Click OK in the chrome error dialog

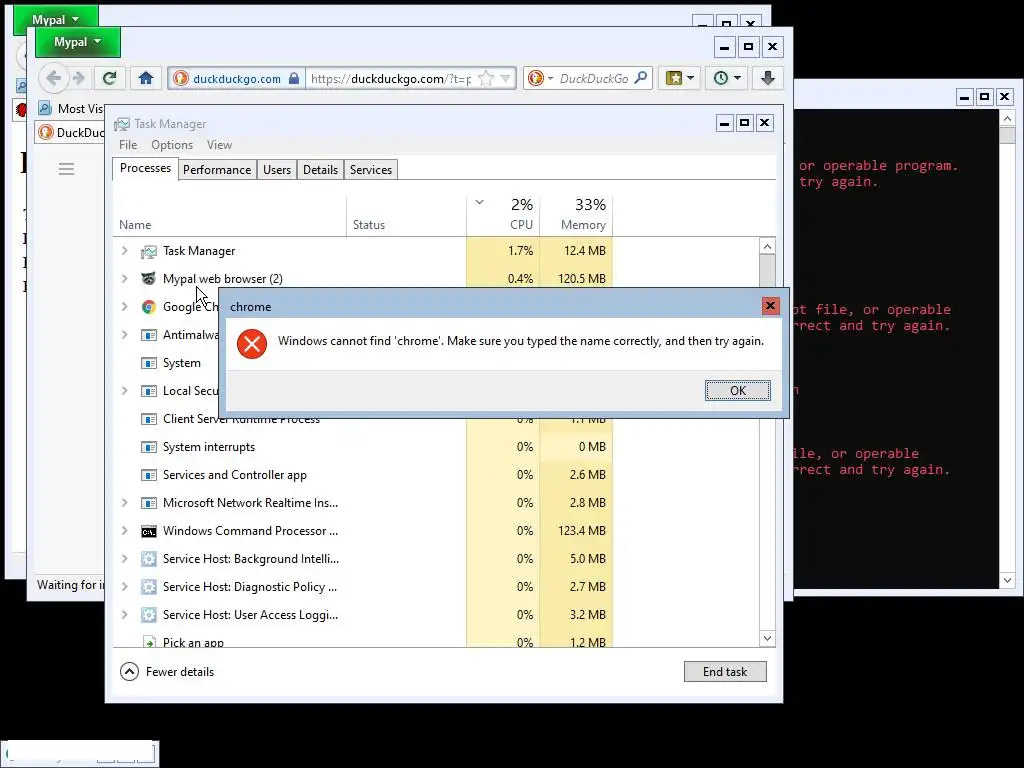point(737,391)
